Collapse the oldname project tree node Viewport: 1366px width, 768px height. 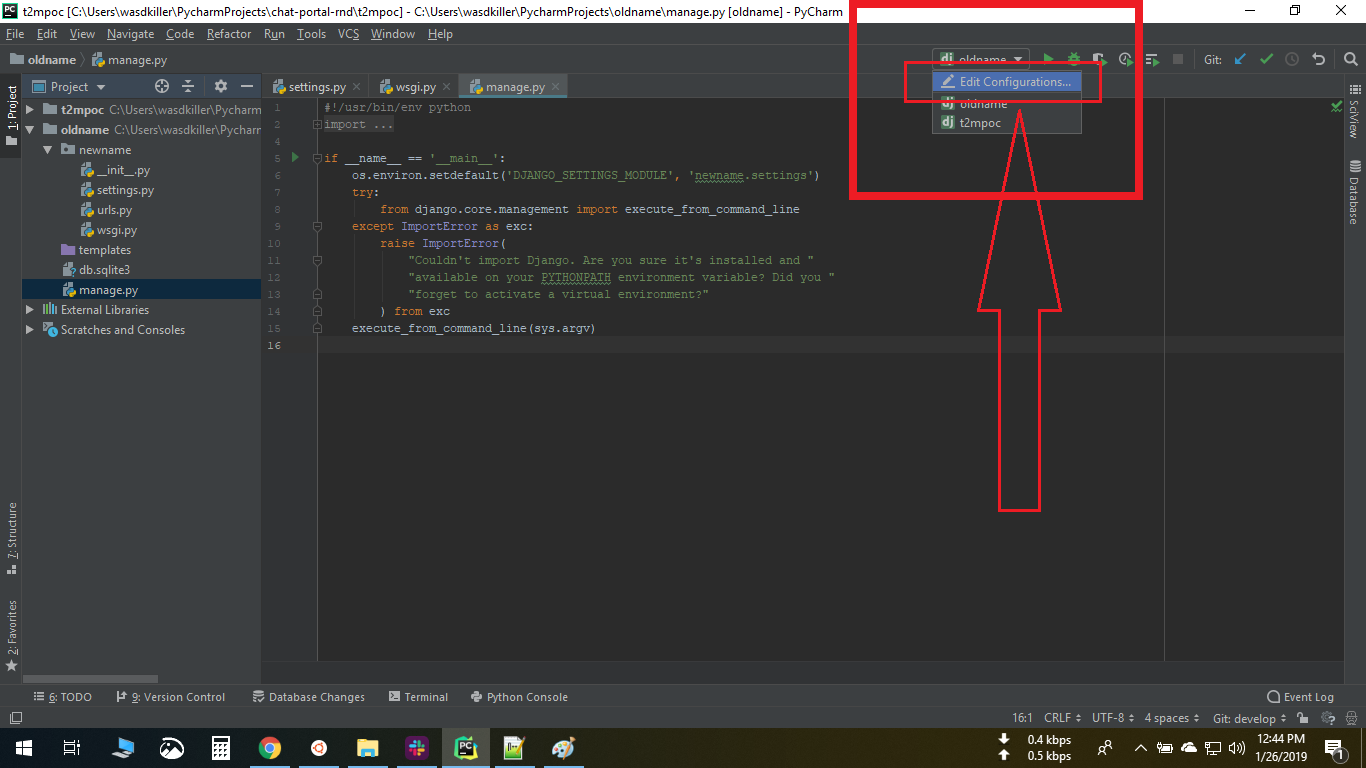(x=31, y=130)
